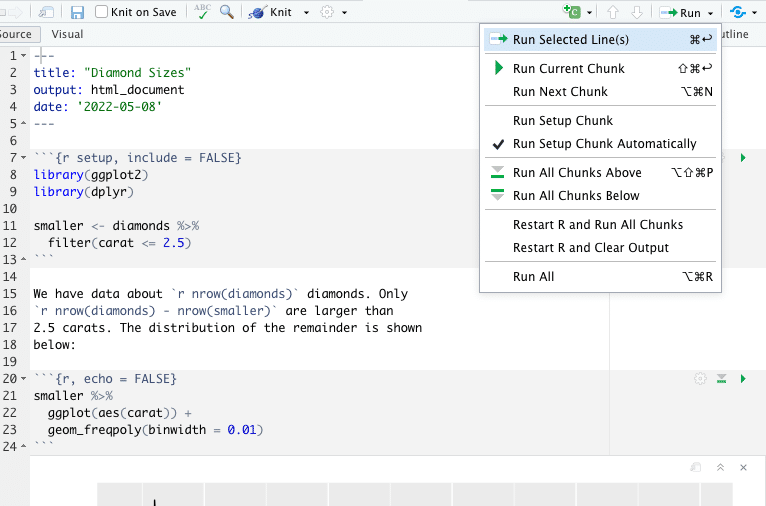
Task: Click the Run toolbar button
Action: pos(680,13)
